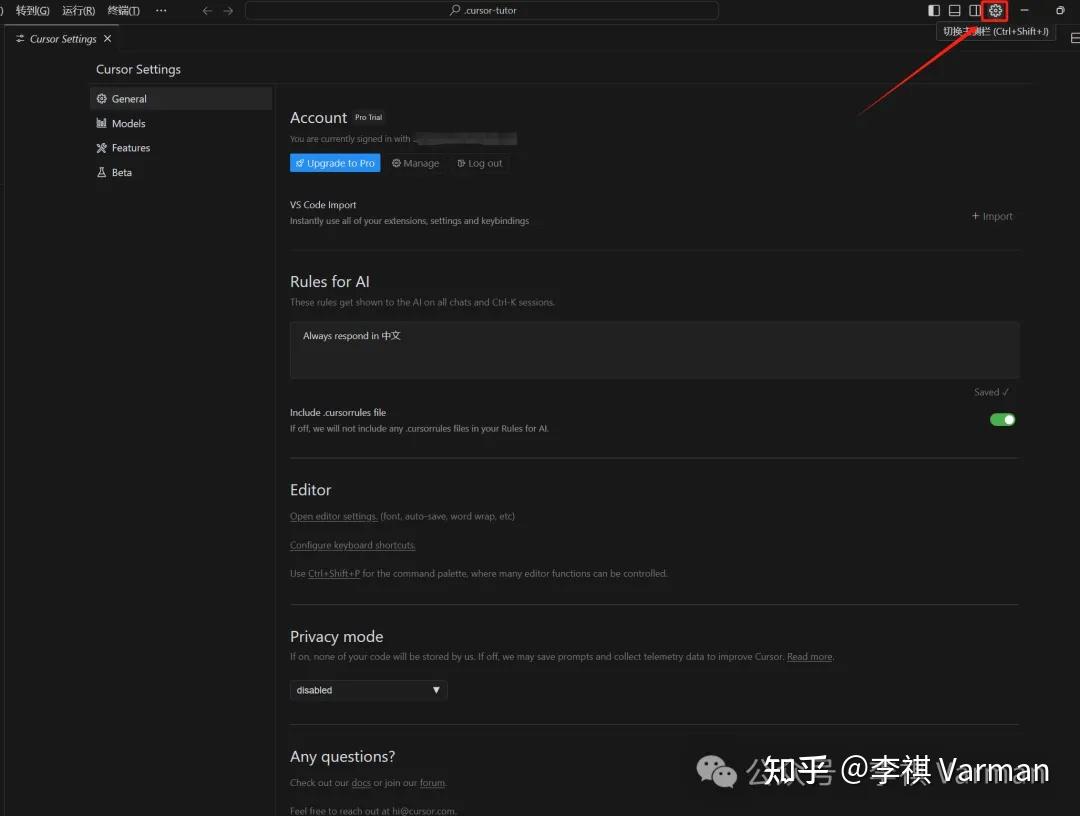This screenshot has width=1080, height=816.
Task: Open the Features settings section
Action: [130, 147]
